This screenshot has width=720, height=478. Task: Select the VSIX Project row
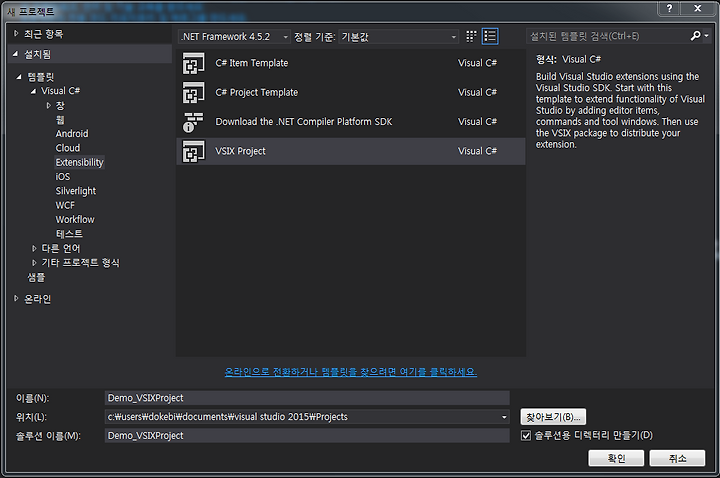(351, 151)
